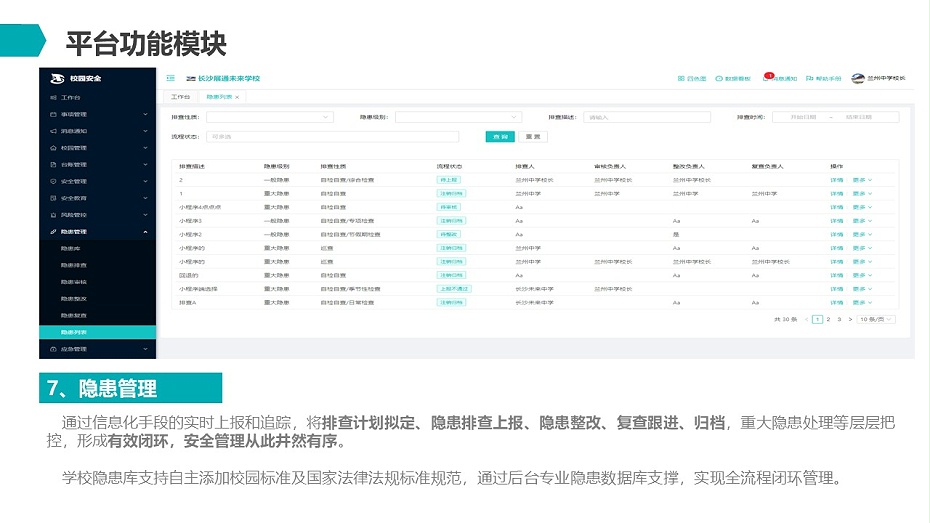Toggle the sidebar collapse hamburger icon
This screenshot has width=930, height=523.
coord(171,78)
